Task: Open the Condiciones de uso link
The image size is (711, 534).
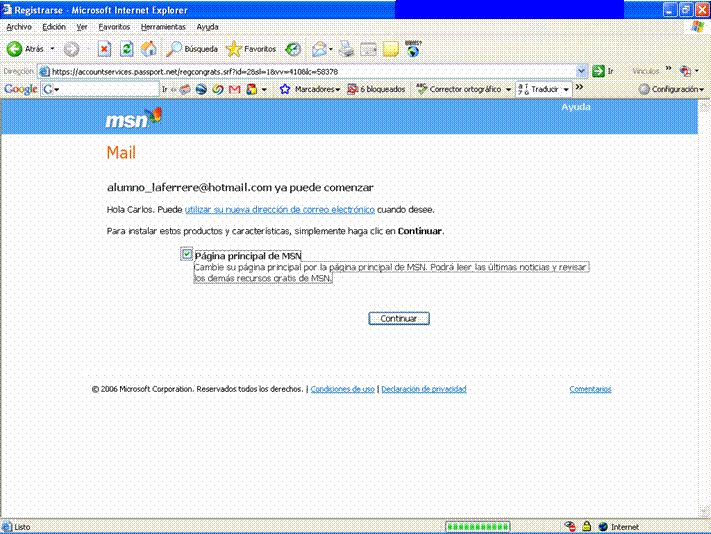Action: 343,389
